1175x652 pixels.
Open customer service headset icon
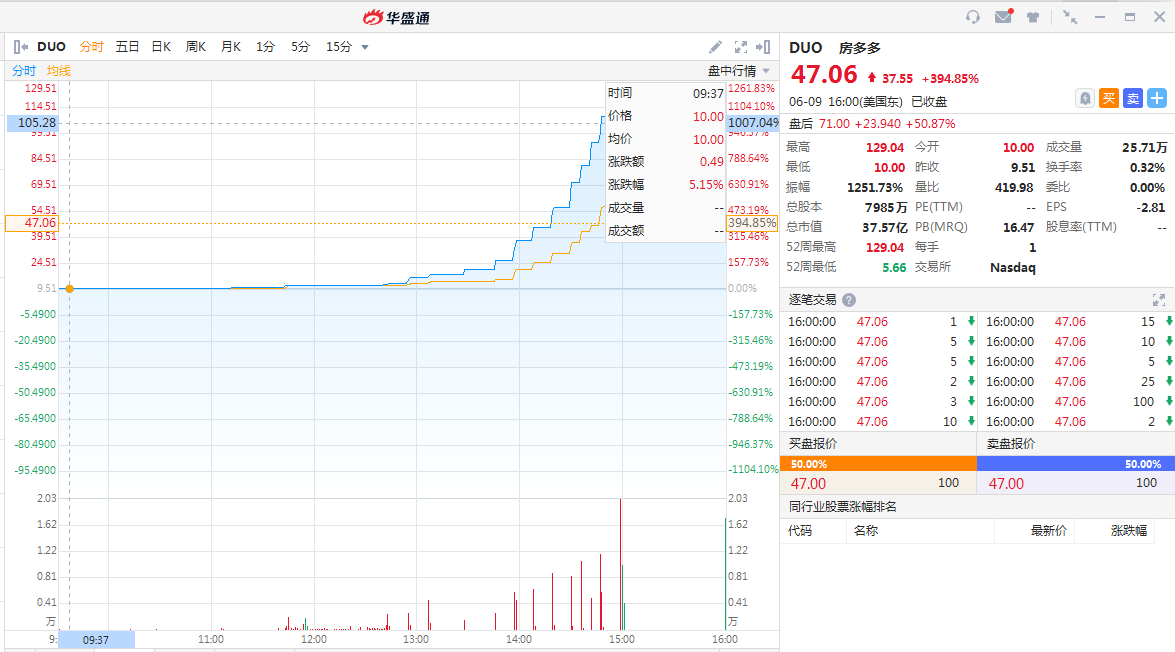[973, 16]
